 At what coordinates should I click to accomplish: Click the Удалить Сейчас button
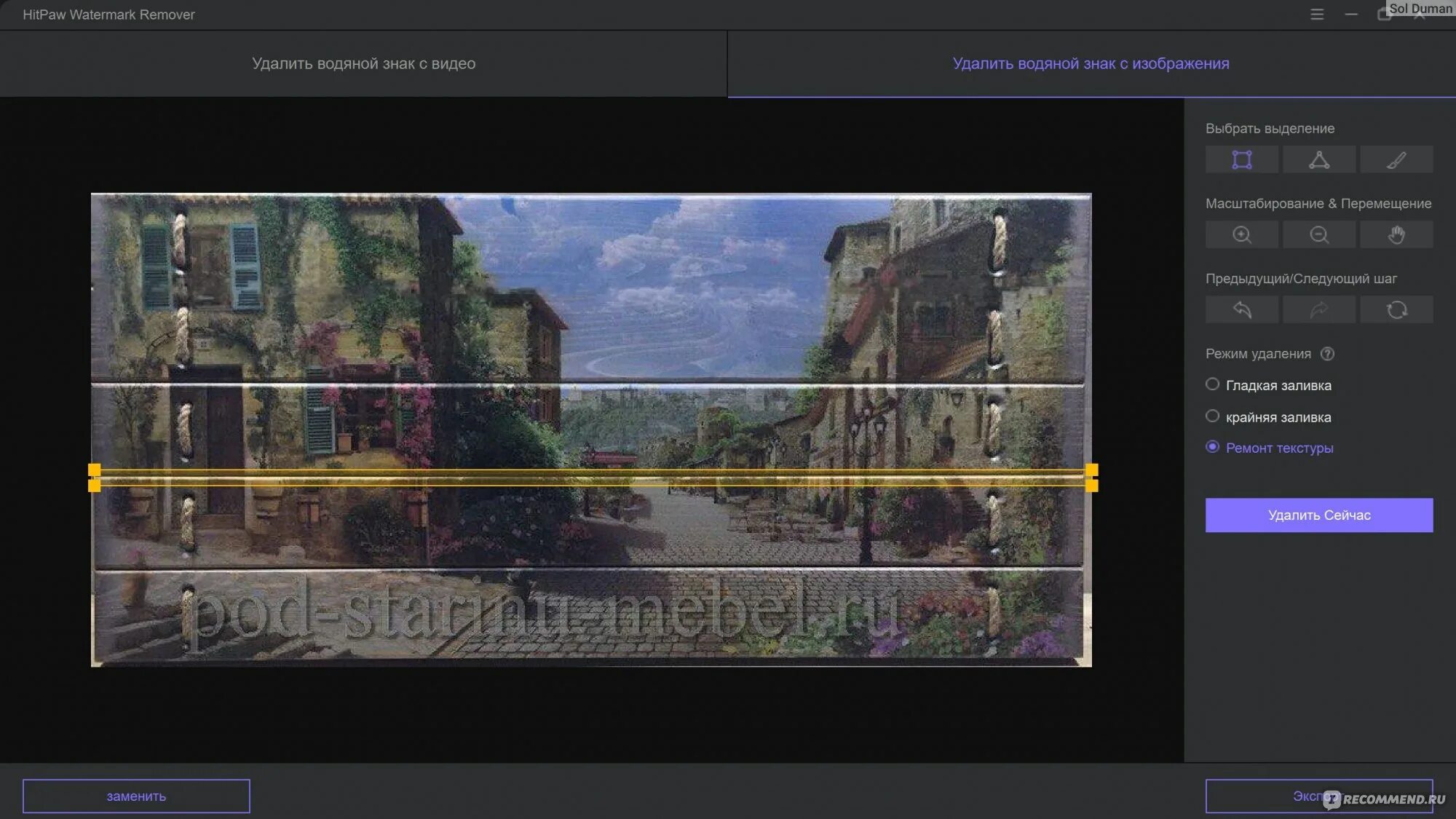[x=1318, y=515]
